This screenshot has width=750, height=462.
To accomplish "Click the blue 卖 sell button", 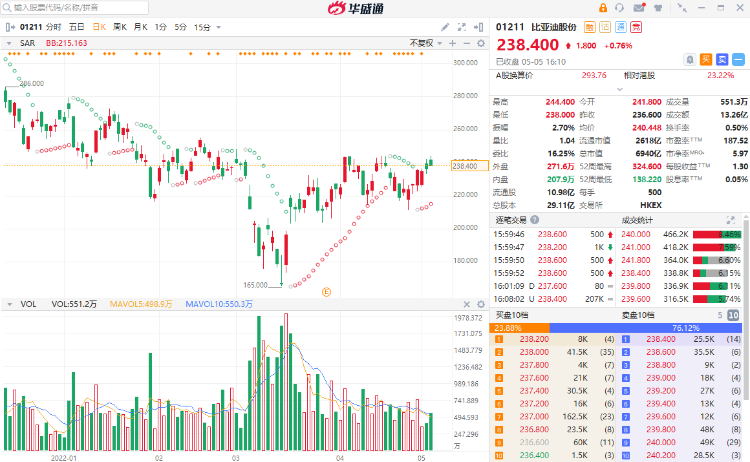I will [x=722, y=59].
